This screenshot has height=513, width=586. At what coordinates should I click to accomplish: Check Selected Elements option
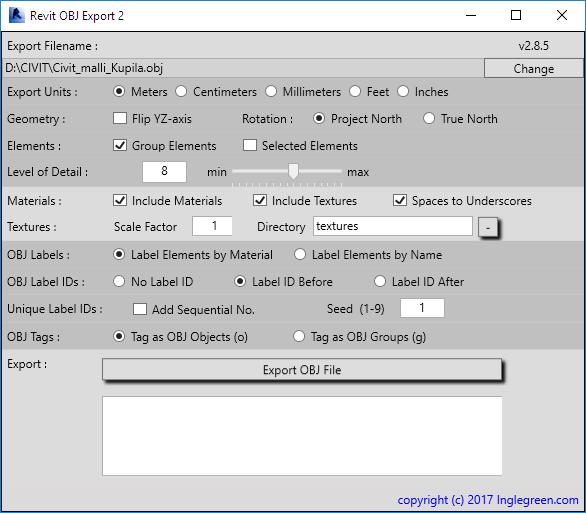coord(250,145)
